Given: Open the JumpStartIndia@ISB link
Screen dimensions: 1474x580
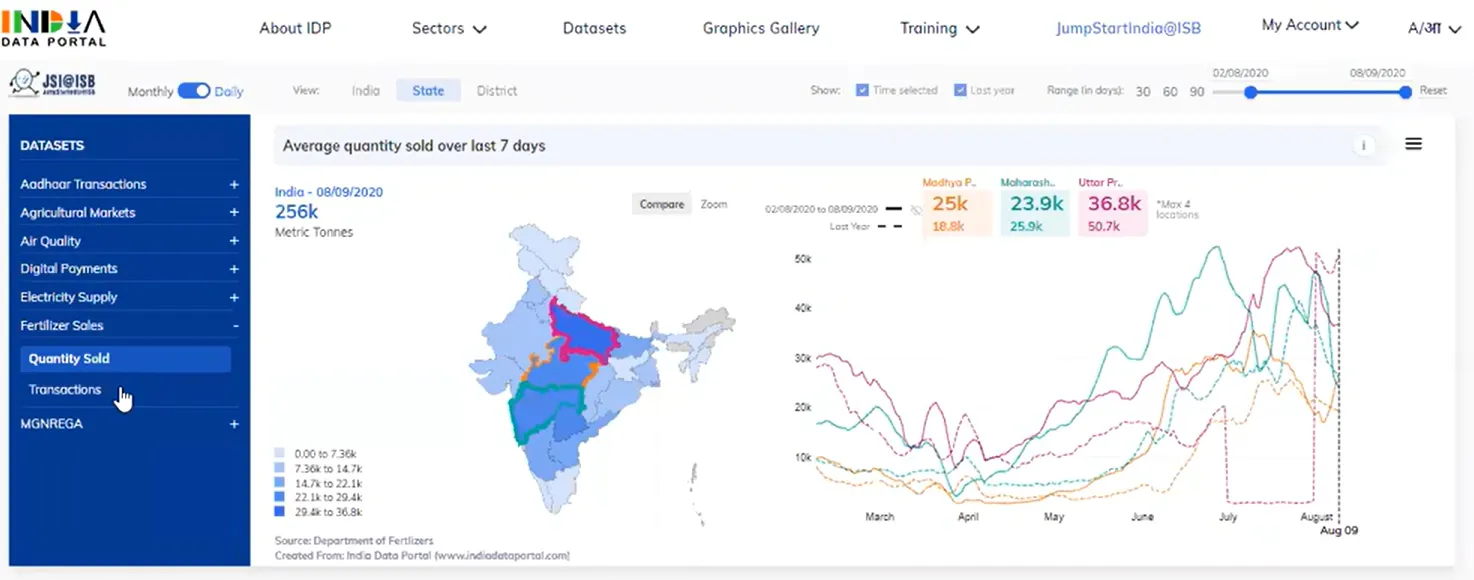Looking at the screenshot, I should click(1128, 28).
